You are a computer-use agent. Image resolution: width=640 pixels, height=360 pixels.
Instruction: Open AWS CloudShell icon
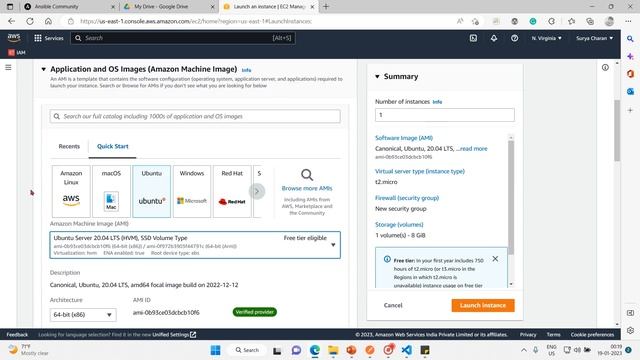(473, 38)
